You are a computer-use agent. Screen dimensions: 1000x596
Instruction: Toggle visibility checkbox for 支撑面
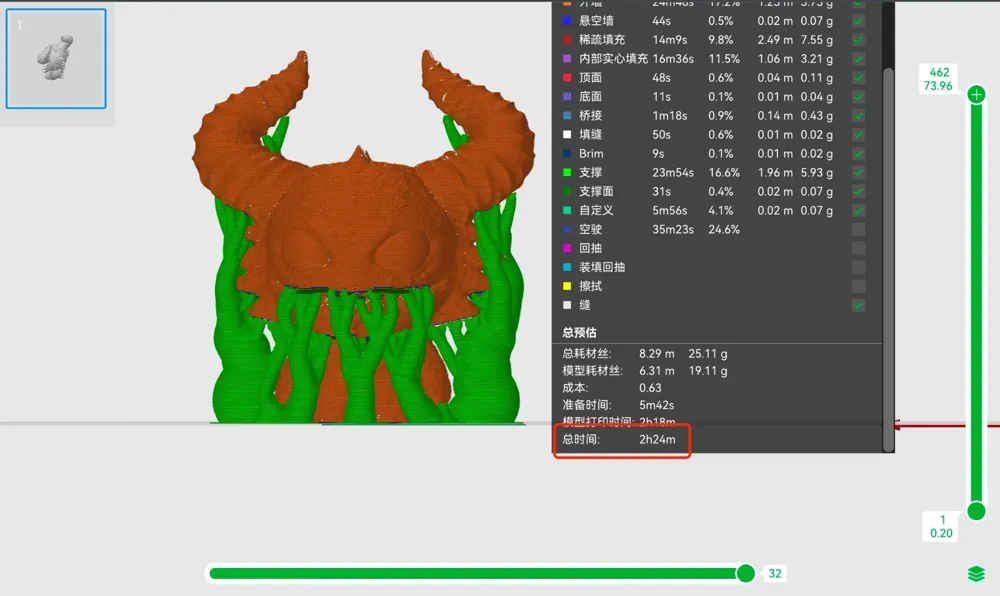pos(858,191)
